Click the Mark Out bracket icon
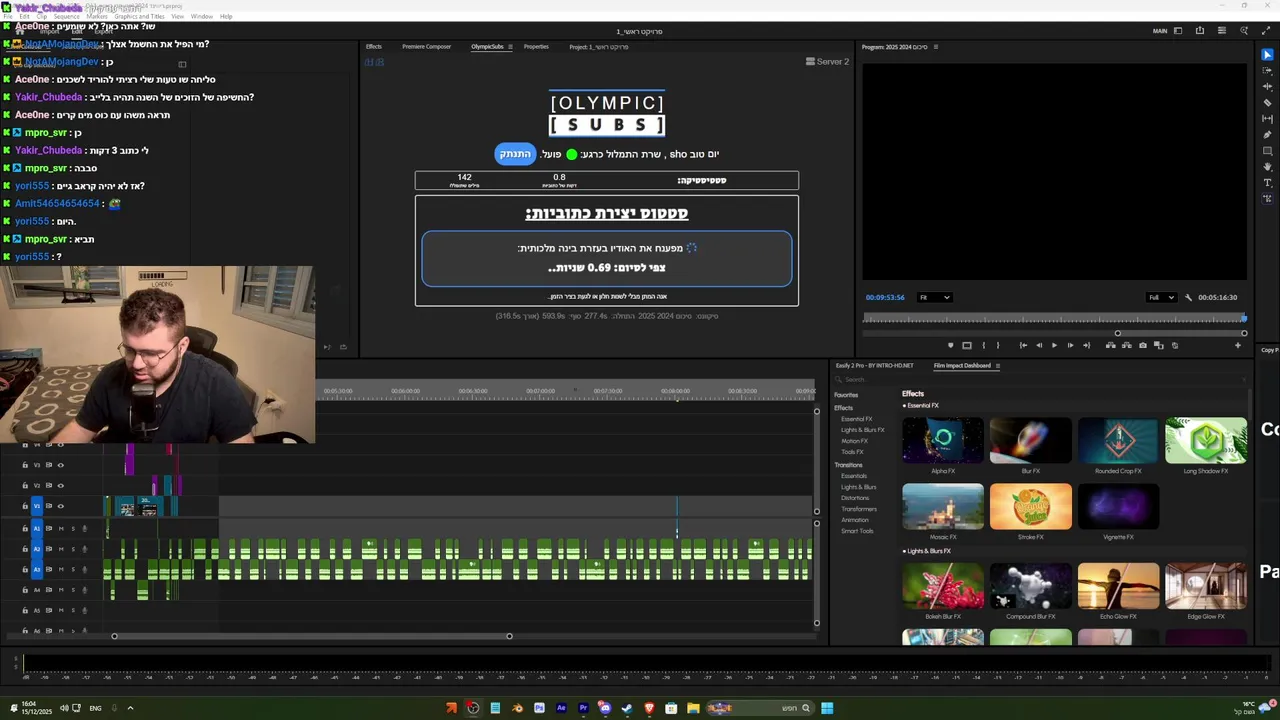The width and height of the screenshot is (1280, 720). (998, 345)
